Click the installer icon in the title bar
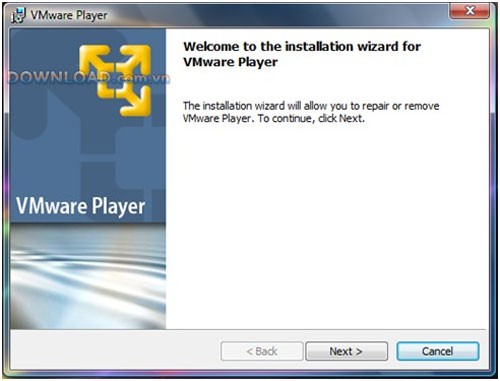 click(19, 15)
